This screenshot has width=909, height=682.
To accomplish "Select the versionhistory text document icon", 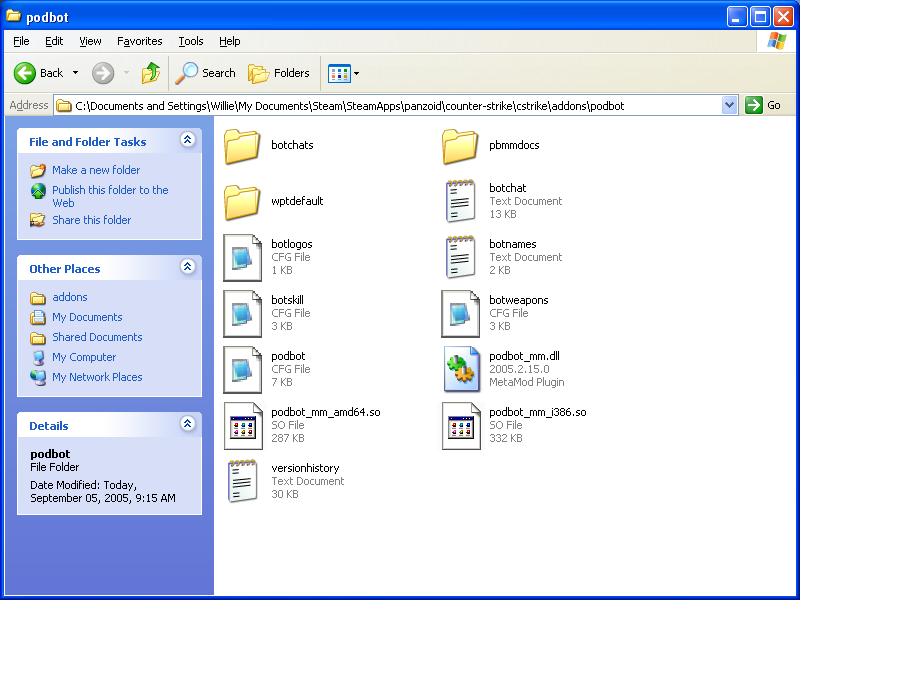I will tap(242, 481).
